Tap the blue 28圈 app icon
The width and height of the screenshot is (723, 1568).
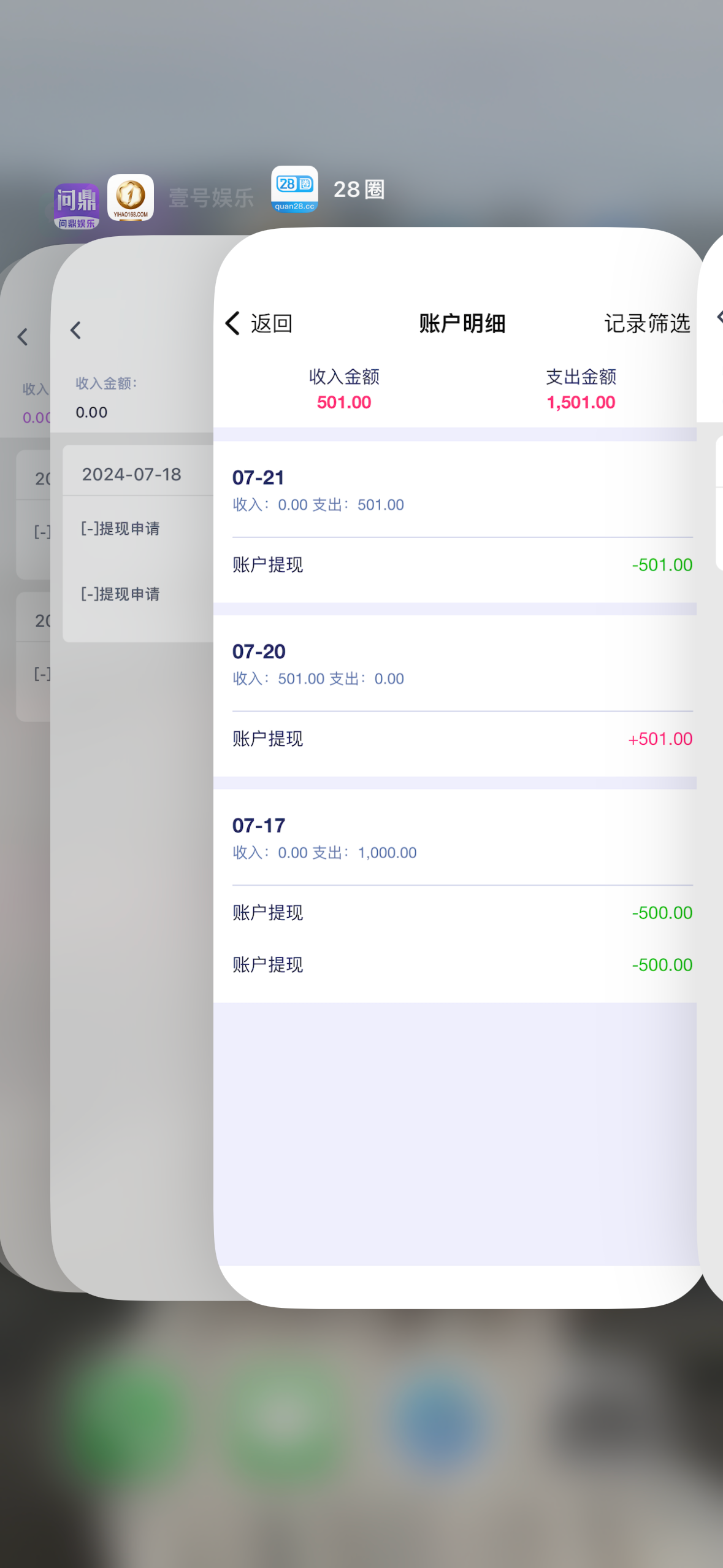[x=294, y=190]
